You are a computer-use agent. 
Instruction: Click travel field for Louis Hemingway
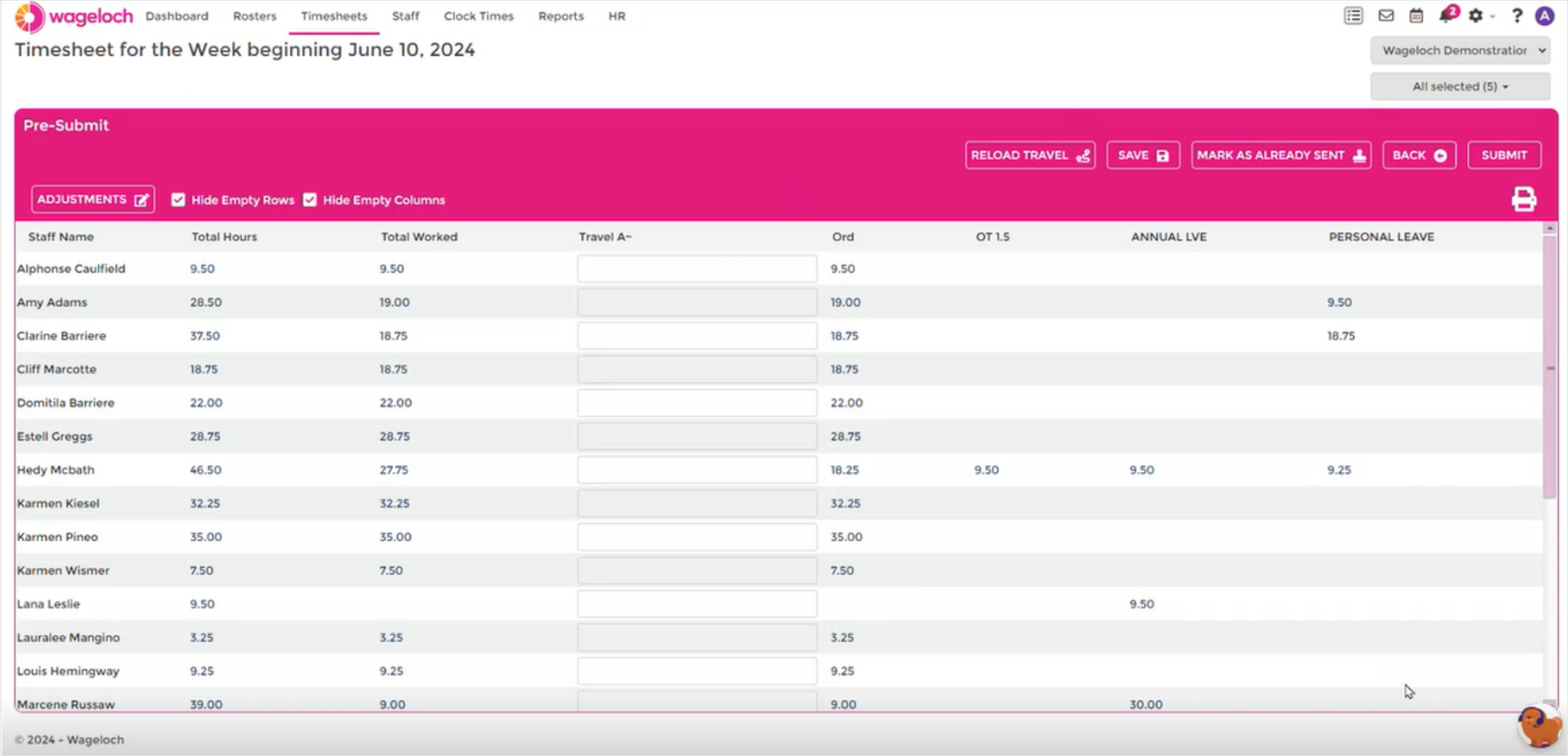pyautogui.click(x=697, y=671)
